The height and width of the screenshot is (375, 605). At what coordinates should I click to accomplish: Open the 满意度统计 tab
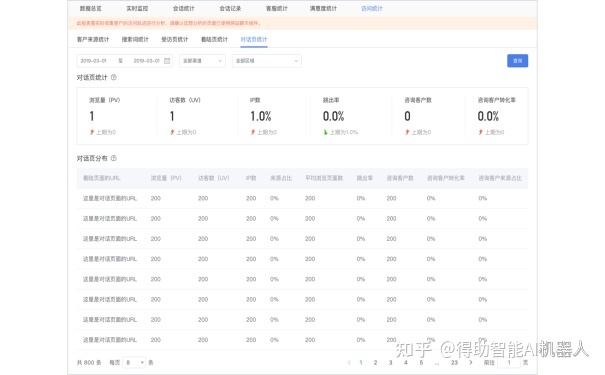click(323, 8)
